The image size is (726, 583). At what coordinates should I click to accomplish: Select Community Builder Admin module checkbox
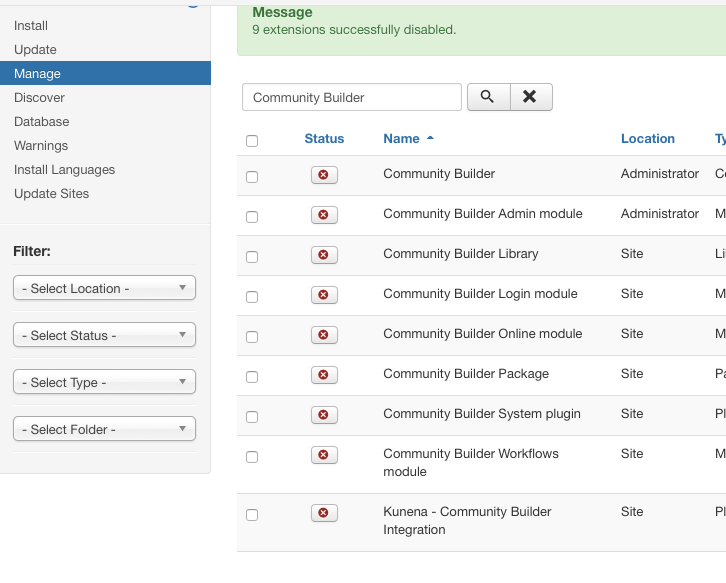coord(252,217)
